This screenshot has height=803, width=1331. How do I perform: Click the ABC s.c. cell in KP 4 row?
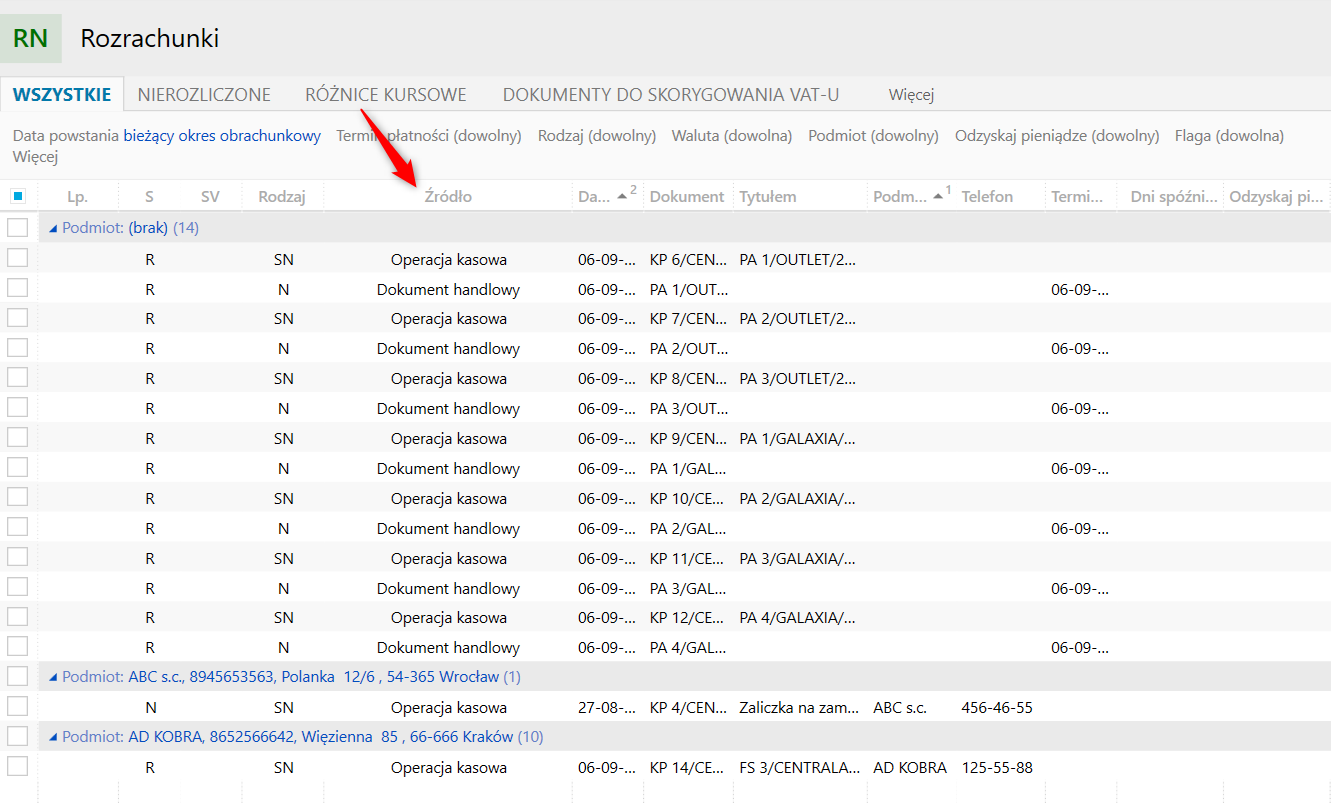(900, 708)
